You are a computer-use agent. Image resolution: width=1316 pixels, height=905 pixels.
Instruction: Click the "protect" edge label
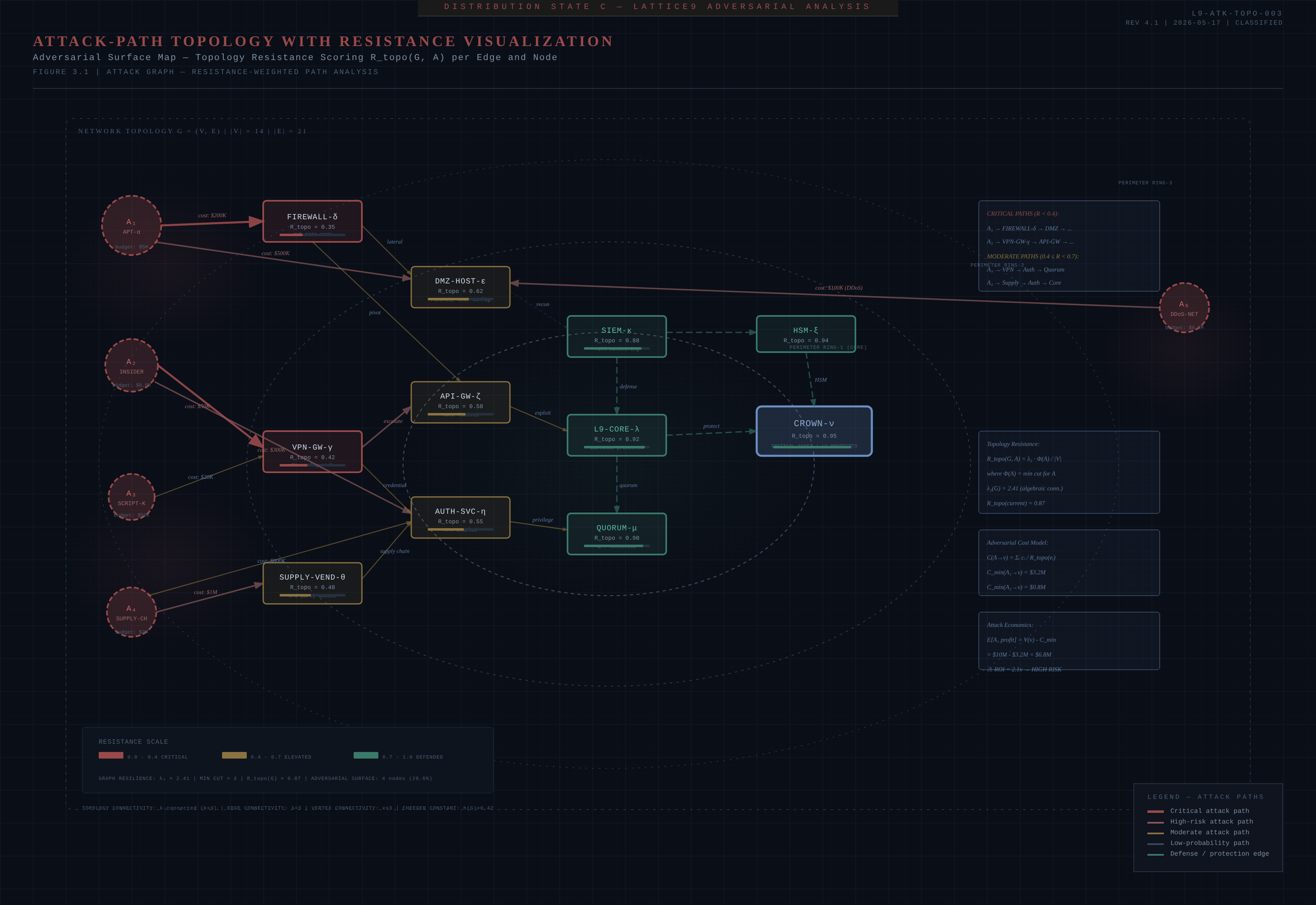pos(711,427)
